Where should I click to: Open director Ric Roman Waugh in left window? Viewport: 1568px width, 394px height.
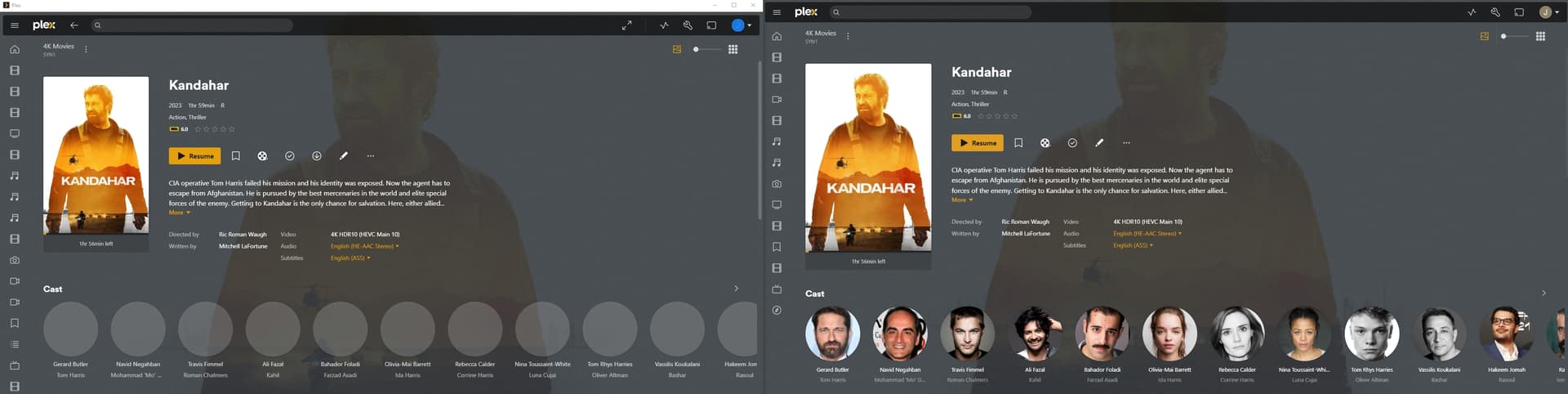click(x=243, y=235)
